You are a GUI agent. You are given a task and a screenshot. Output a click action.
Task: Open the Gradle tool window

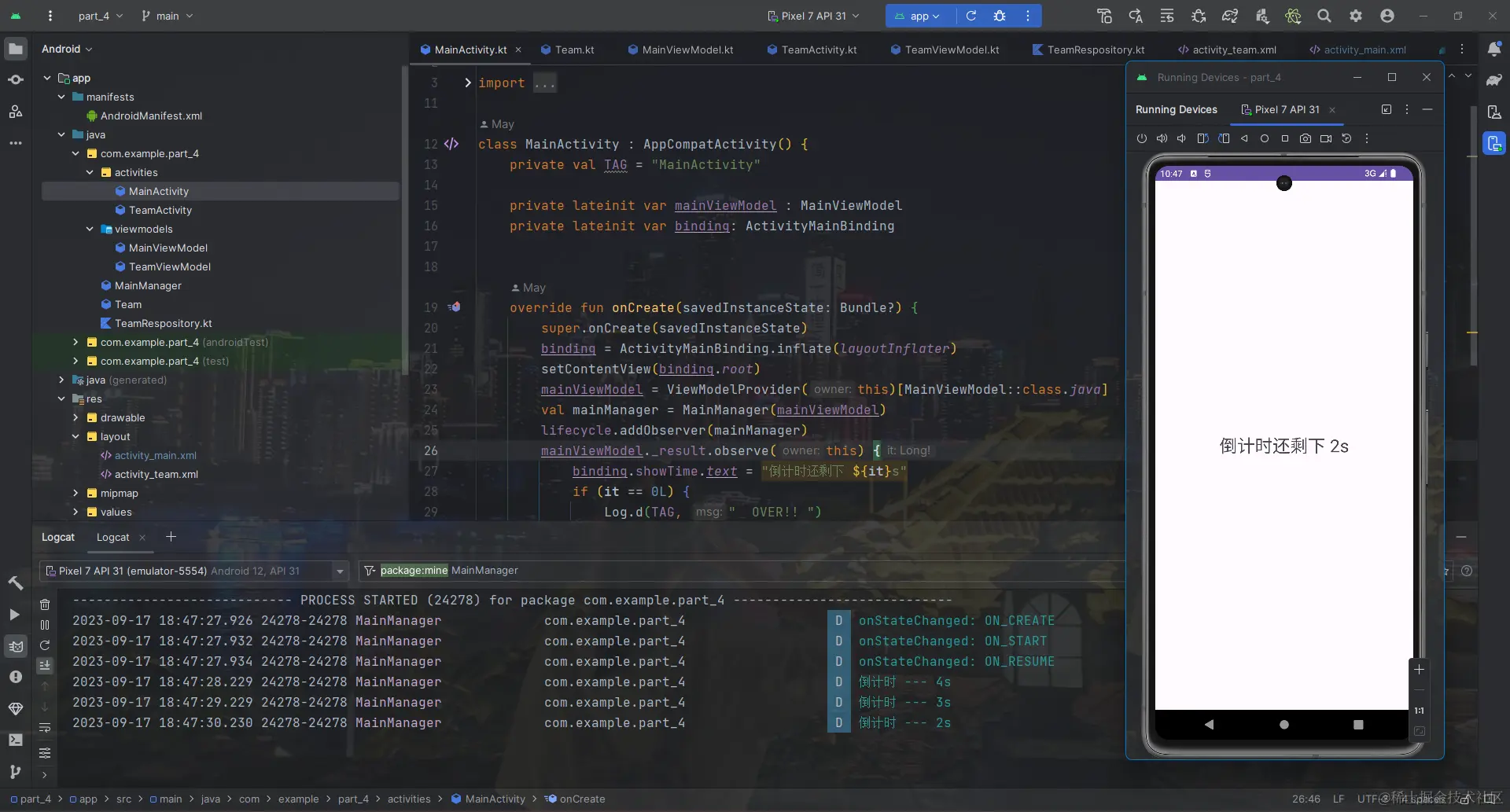tap(1494, 80)
